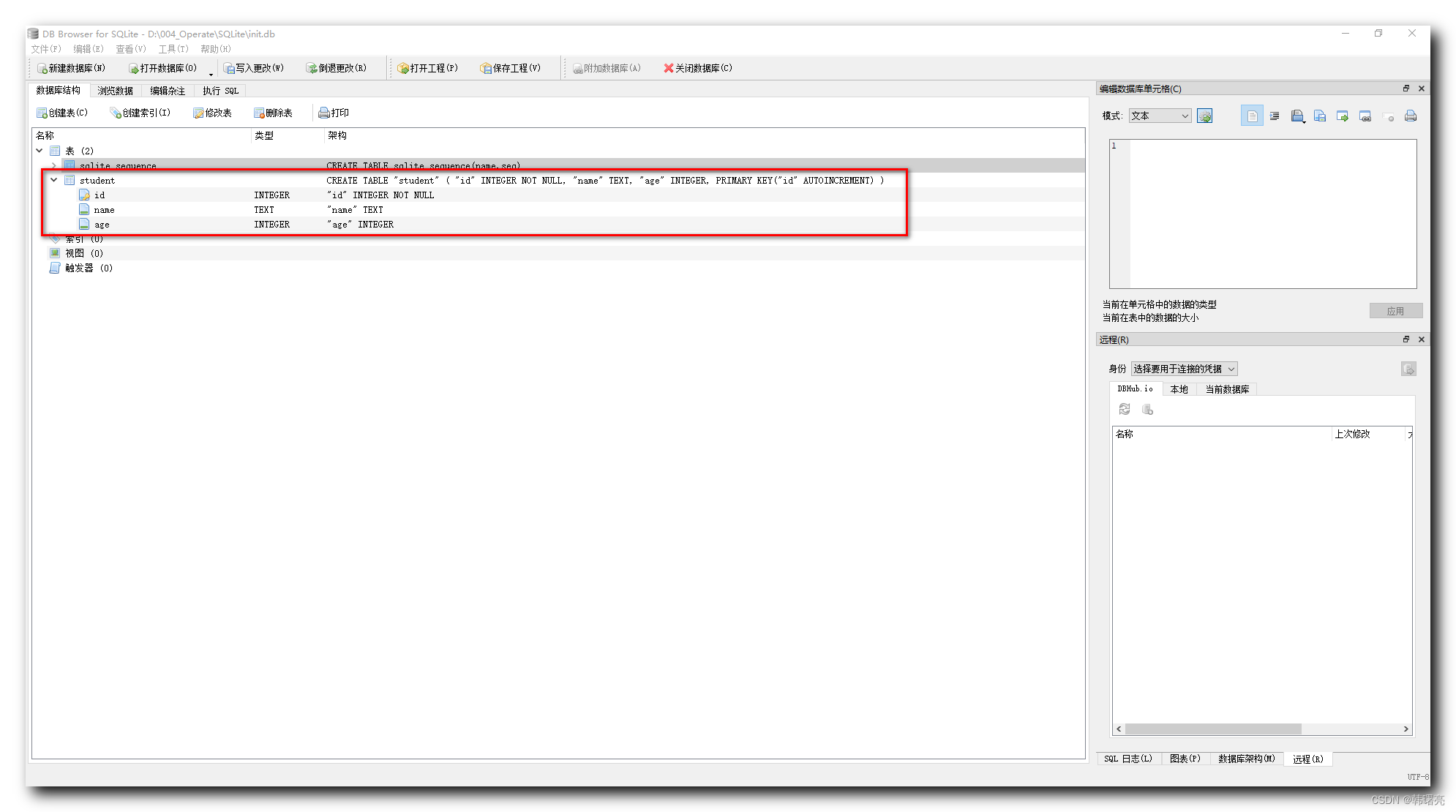Close the 编辑数据库单元格 panel
This screenshot has height=812, width=1456.
tap(1422, 89)
